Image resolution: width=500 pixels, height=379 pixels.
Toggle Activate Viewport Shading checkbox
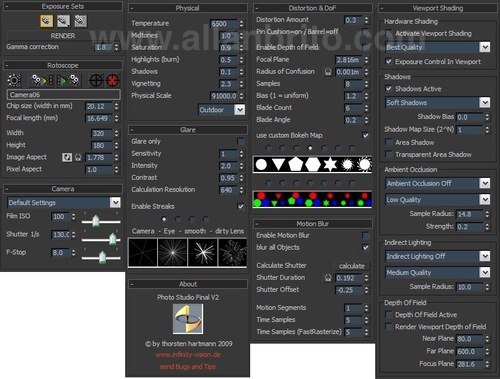[x=388, y=33]
